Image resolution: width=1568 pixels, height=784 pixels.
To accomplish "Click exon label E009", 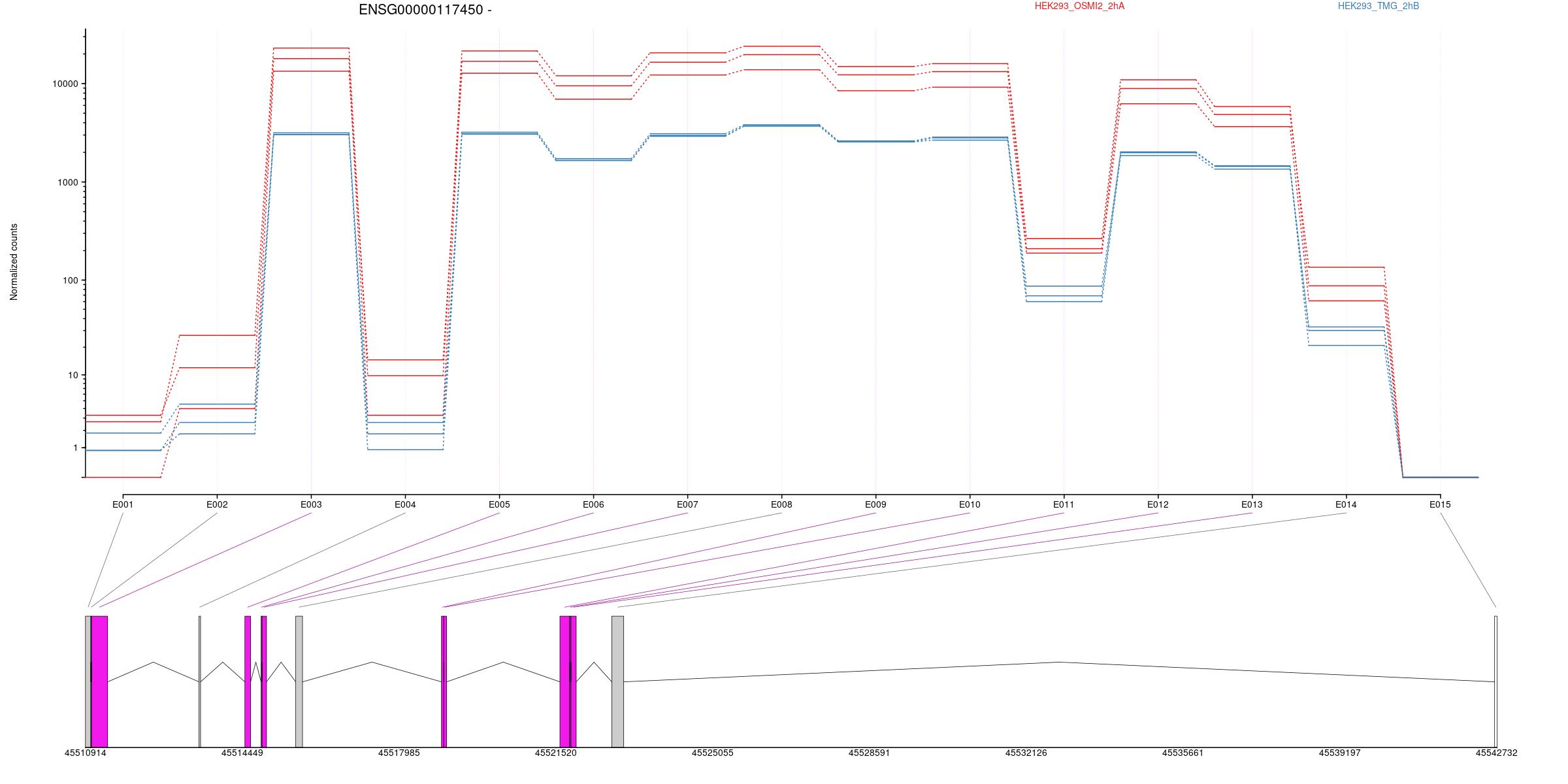I will [x=875, y=504].
